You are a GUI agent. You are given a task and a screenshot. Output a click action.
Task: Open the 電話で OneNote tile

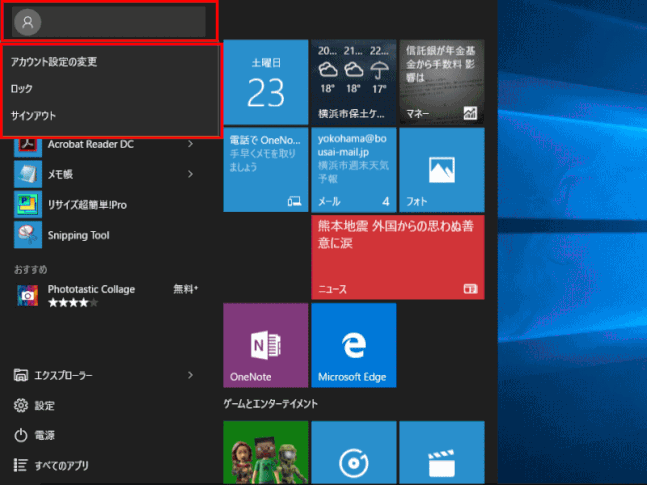[x=266, y=170]
